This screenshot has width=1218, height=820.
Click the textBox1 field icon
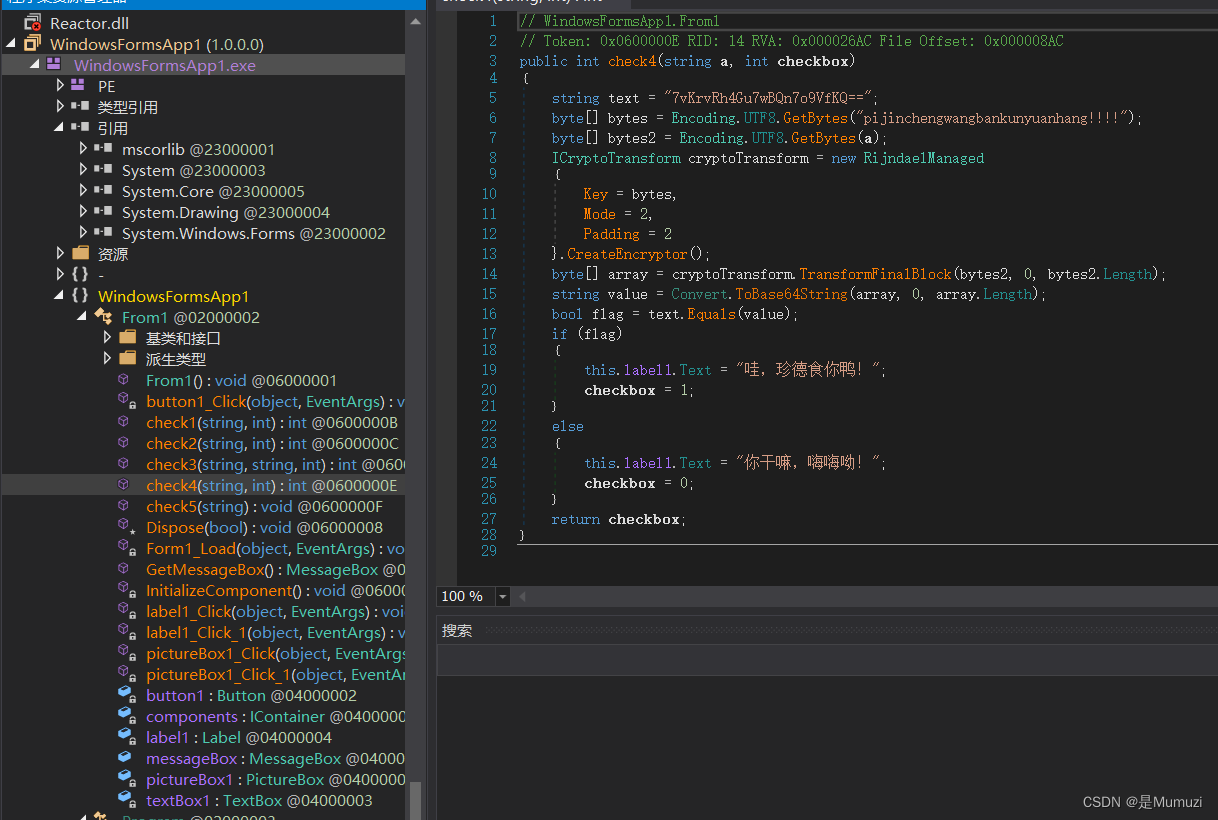(126, 800)
